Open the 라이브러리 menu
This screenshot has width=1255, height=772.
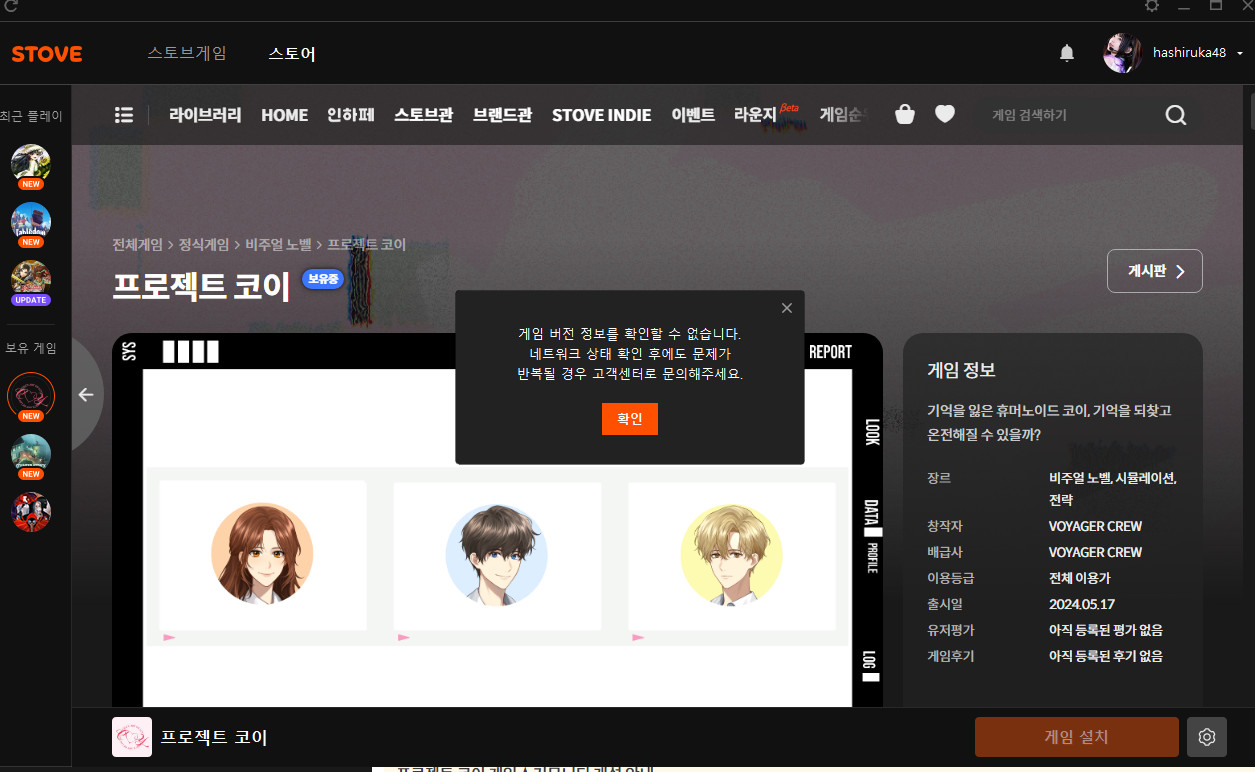(x=205, y=115)
